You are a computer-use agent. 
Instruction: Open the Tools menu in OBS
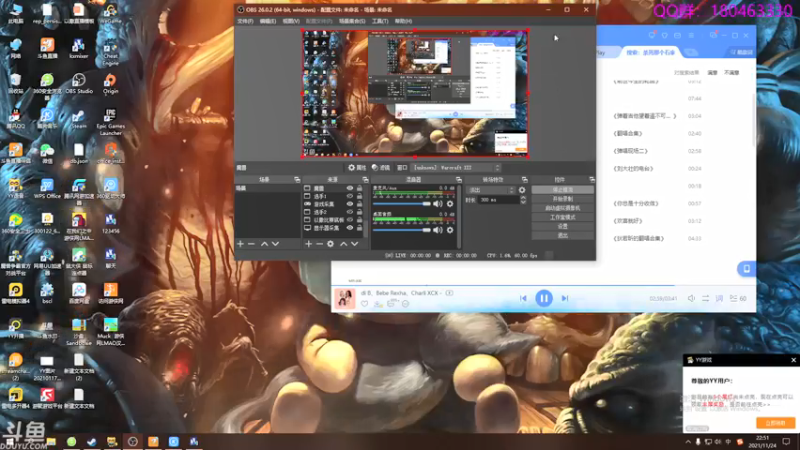pos(379,20)
